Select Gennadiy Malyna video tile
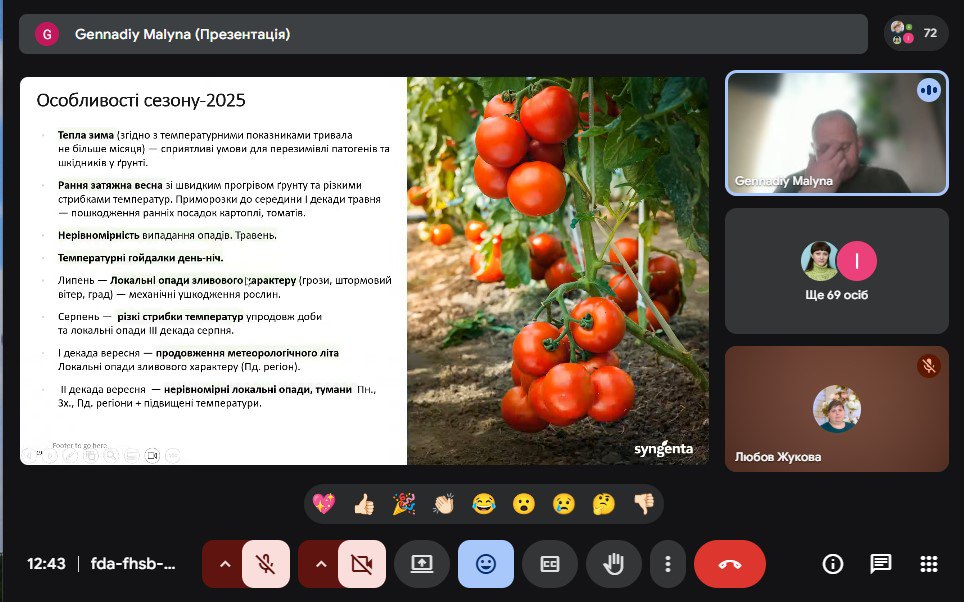 [x=836, y=132]
